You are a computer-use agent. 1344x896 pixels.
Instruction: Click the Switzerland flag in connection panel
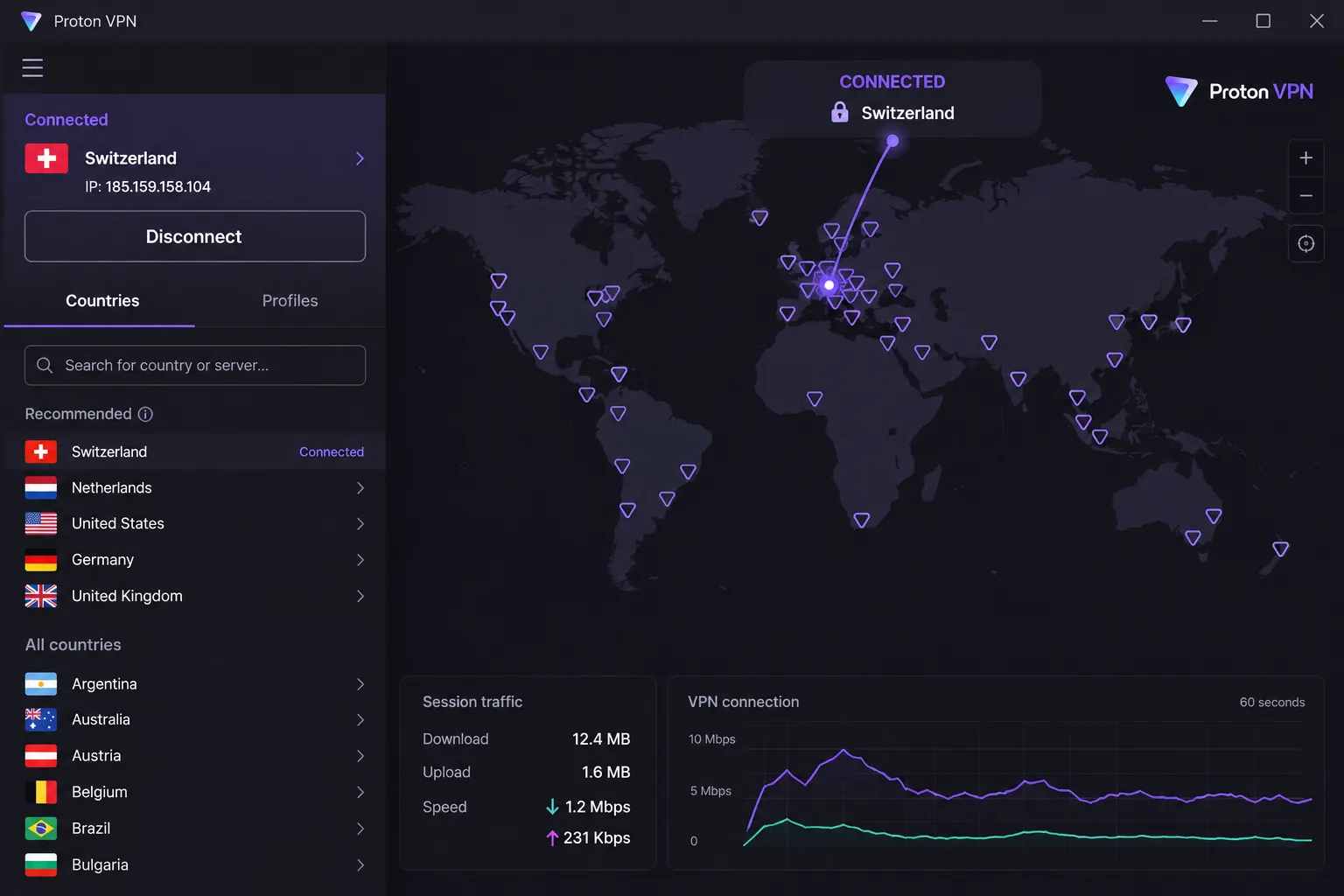46,158
